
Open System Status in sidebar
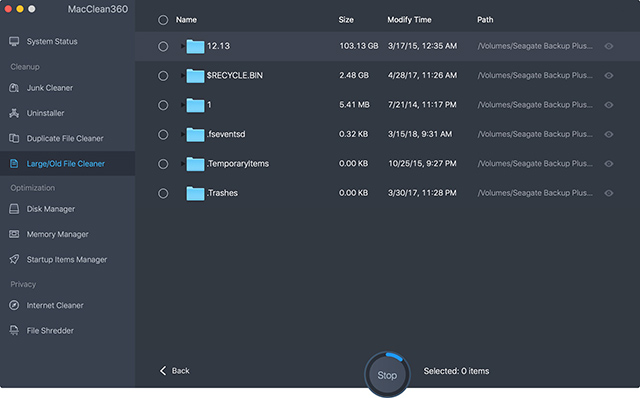(52, 41)
